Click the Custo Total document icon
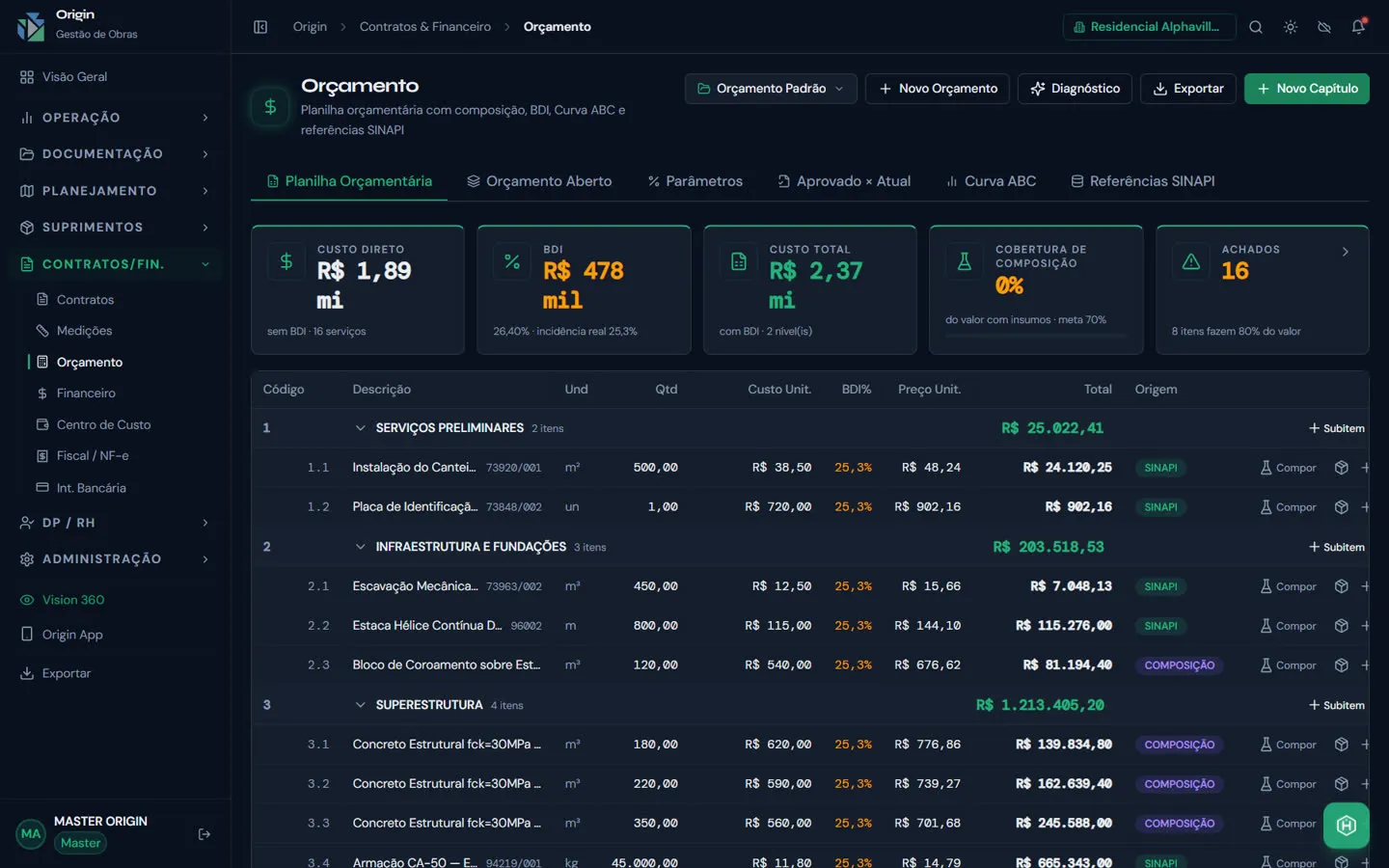This screenshot has height=868, width=1389. (x=739, y=261)
